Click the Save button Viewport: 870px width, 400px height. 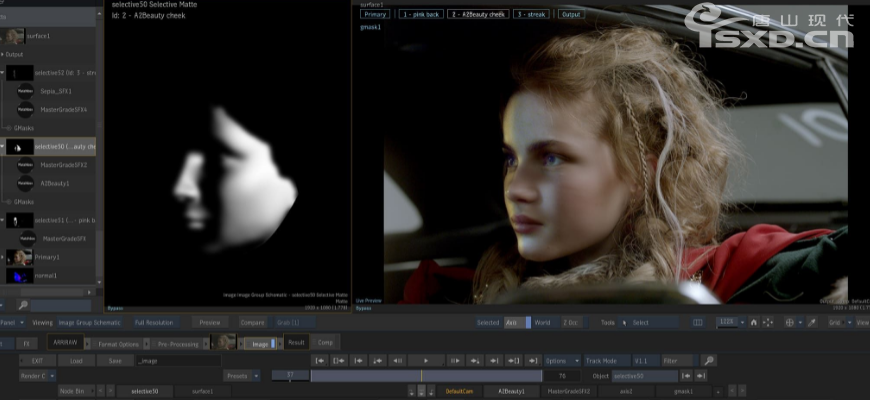click(115, 360)
